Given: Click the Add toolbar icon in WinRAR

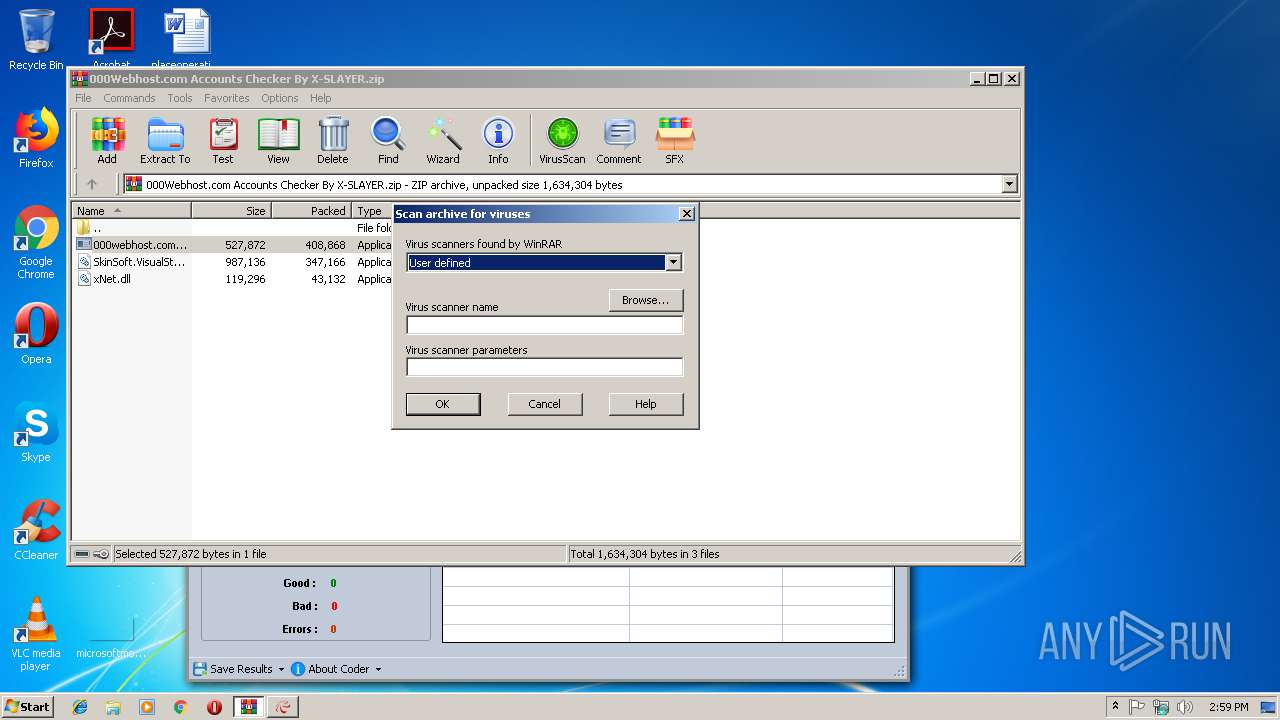Looking at the screenshot, I should 107,140.
